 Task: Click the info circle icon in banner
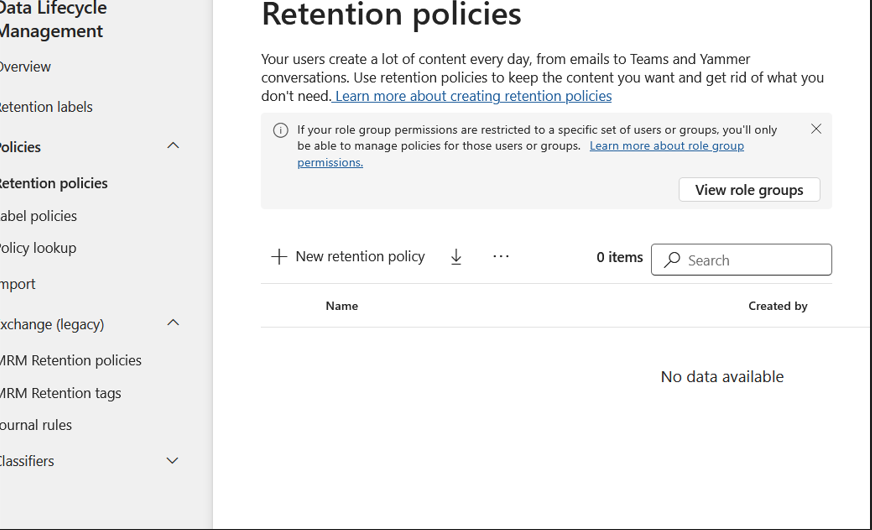[x=280, y=130]
